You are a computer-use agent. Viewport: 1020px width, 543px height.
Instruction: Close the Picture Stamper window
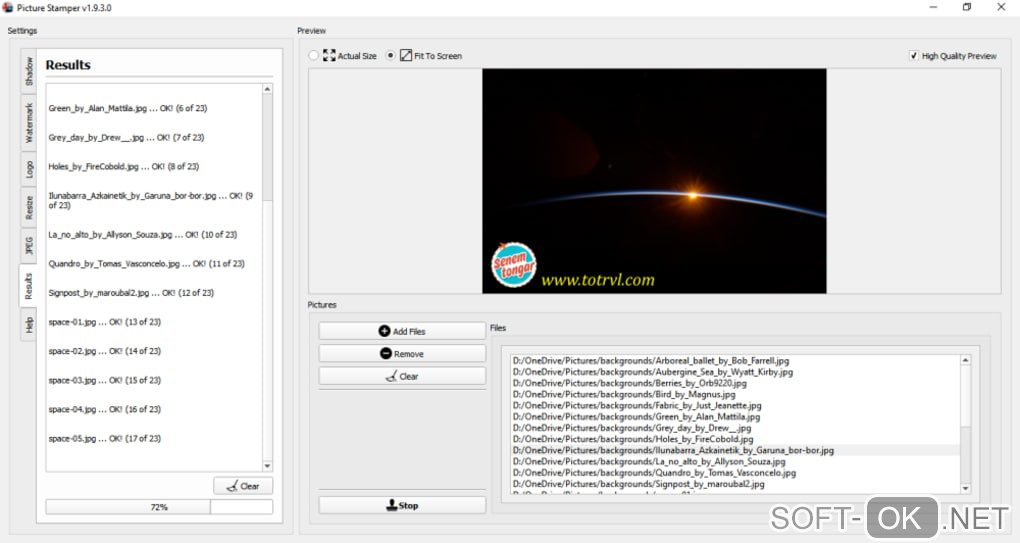(x=1001, y=7)
